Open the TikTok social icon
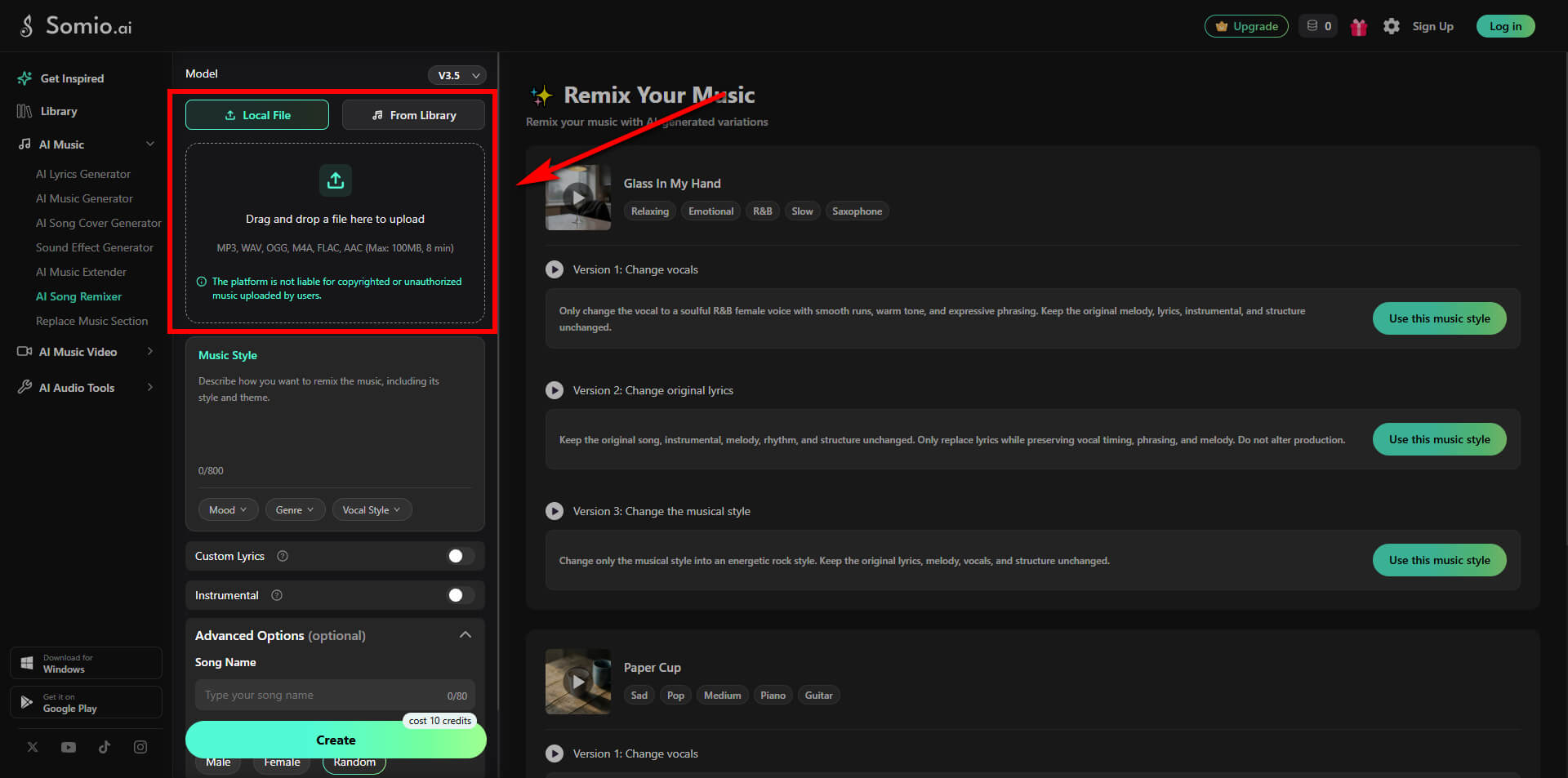 [x=105, y=747]
